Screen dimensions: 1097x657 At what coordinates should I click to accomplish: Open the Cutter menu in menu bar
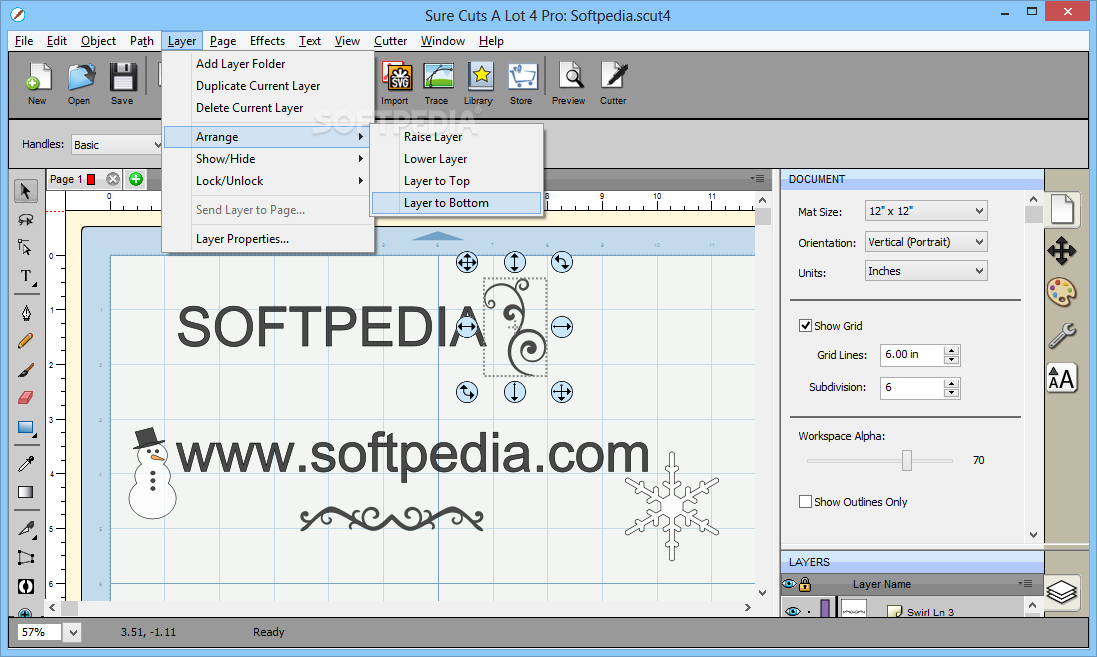pyautogui.click(x=390, y=41)
